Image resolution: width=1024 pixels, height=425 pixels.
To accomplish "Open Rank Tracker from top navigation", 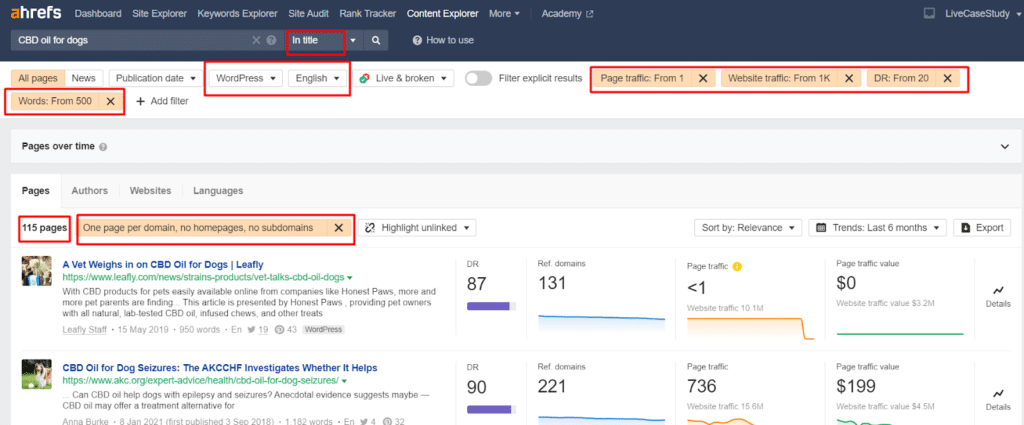I will click(368, 13).
